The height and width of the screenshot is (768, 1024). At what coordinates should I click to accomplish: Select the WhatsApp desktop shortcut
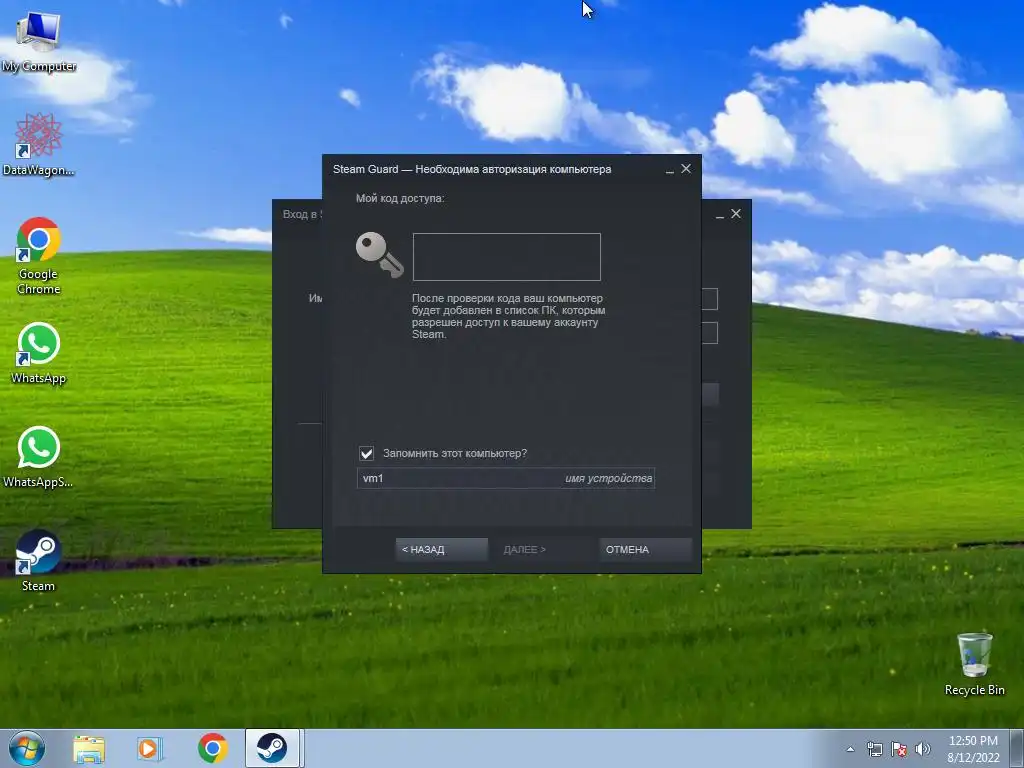coord(39,353)
